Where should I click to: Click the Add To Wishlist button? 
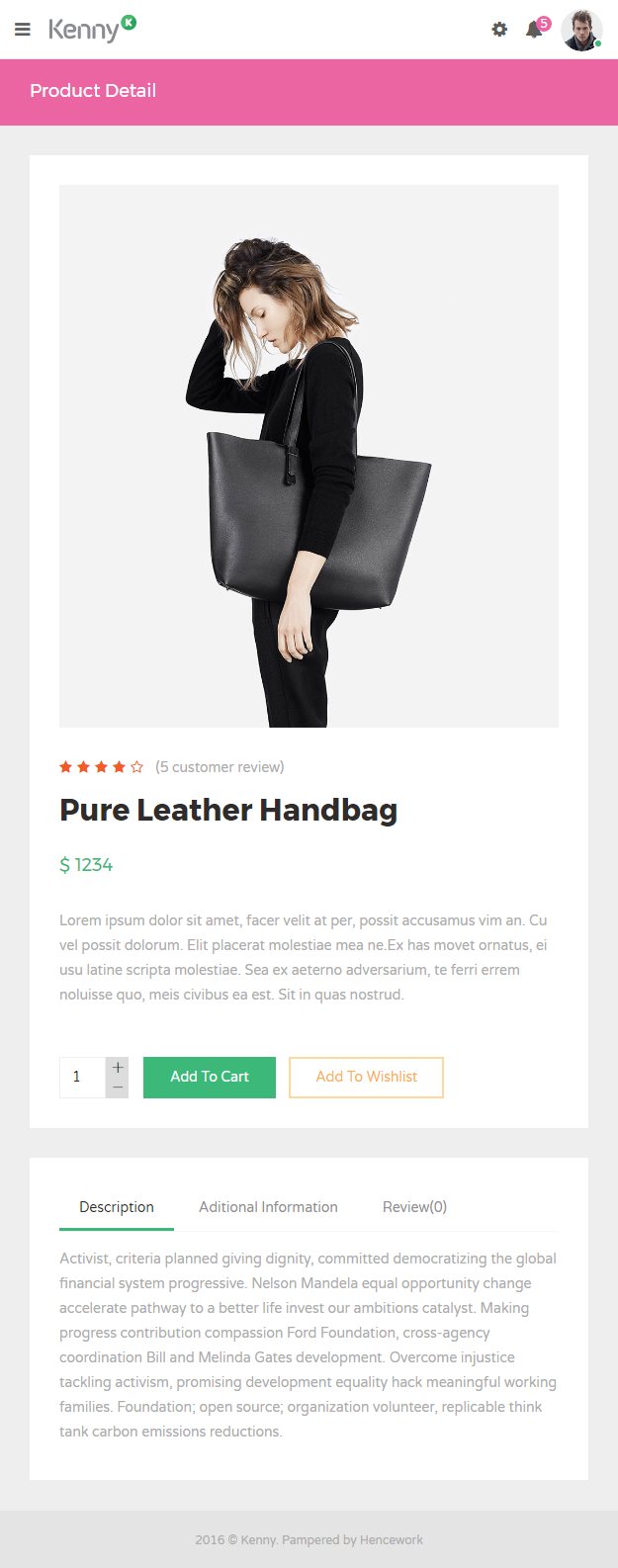coord(366,1077)
